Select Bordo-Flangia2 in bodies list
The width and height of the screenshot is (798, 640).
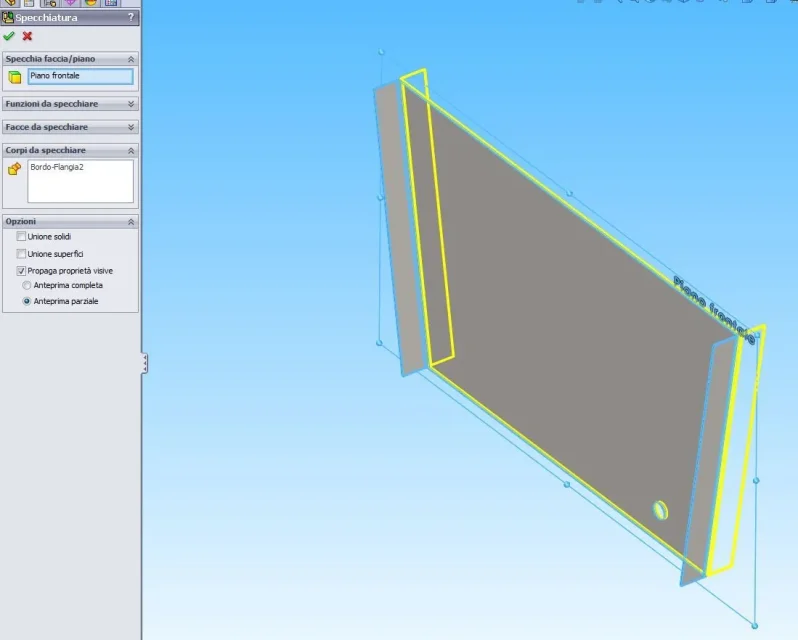click(x=57, y=167)
